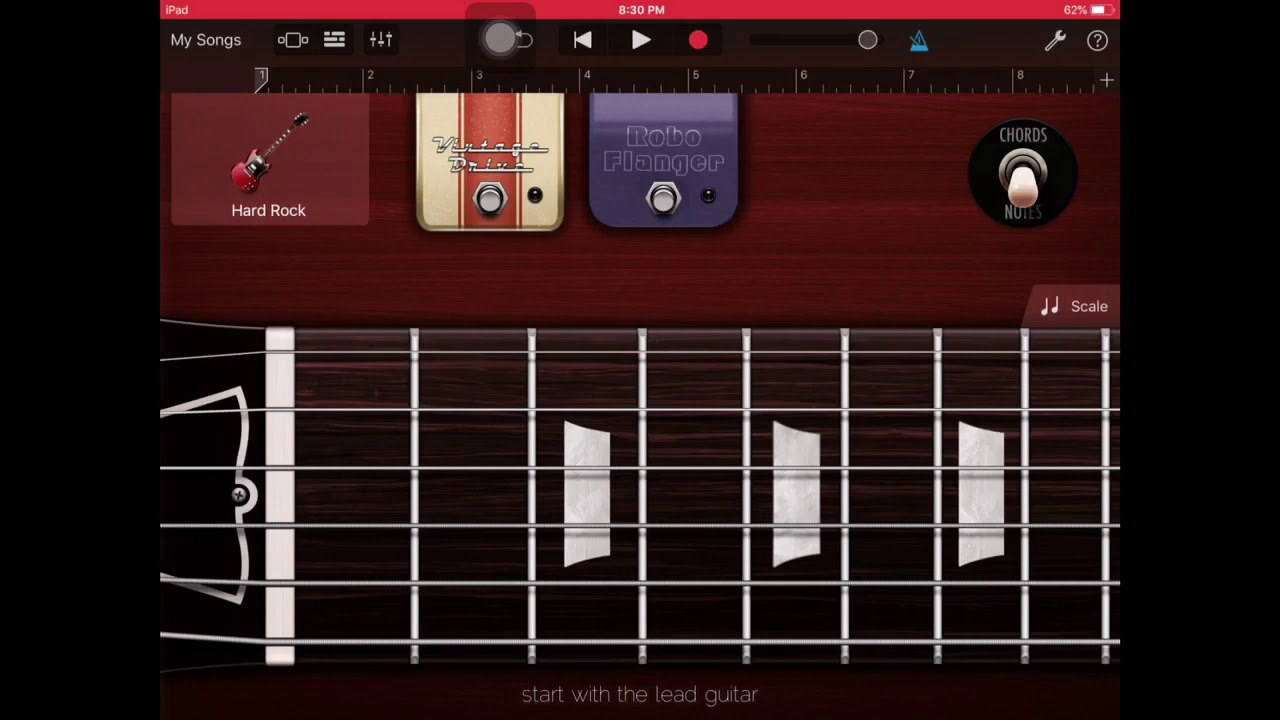
Task: Toggle the metronome icon
Action: (x=919, y=40)
